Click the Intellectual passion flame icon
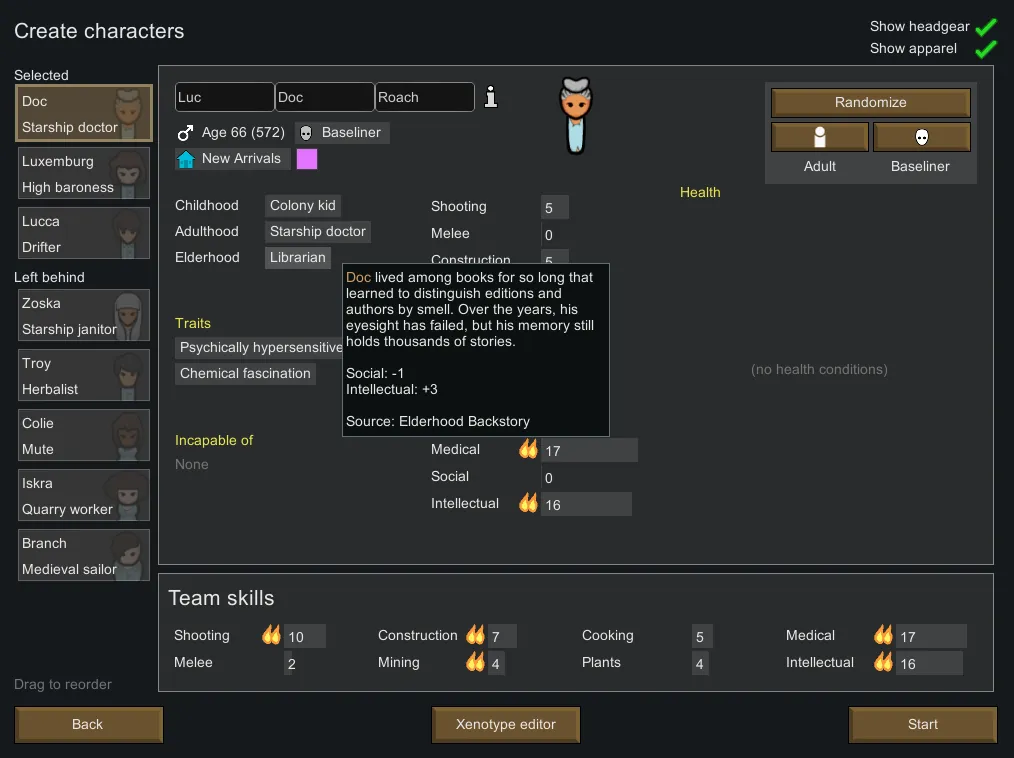Image resolution: width=1014 pixels, height=758 pixels. 528,504
